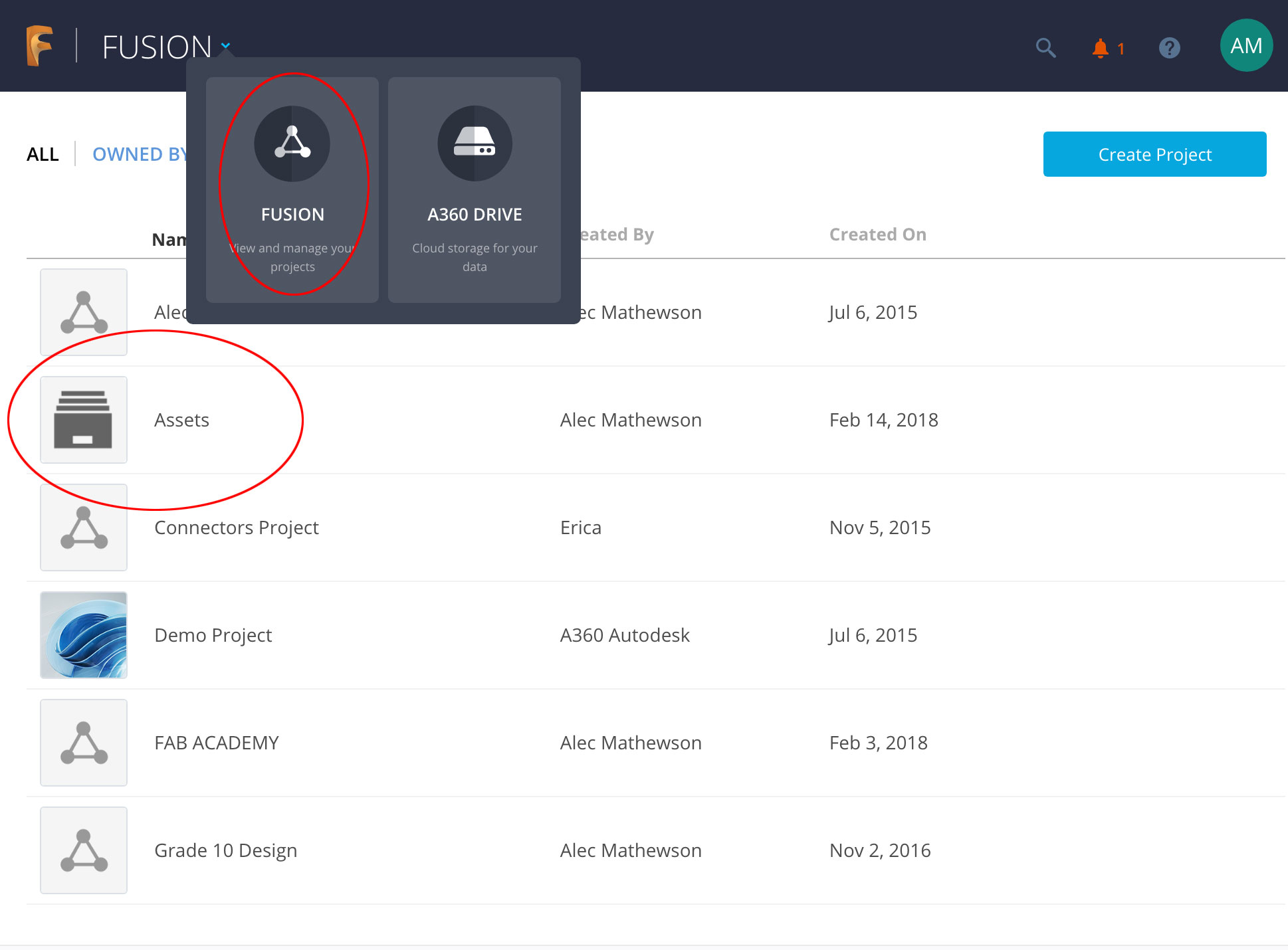This screenshot has width=1288, height=950.
Task: Open the Grade 10 Design project
Action: (x=225, y=850)
